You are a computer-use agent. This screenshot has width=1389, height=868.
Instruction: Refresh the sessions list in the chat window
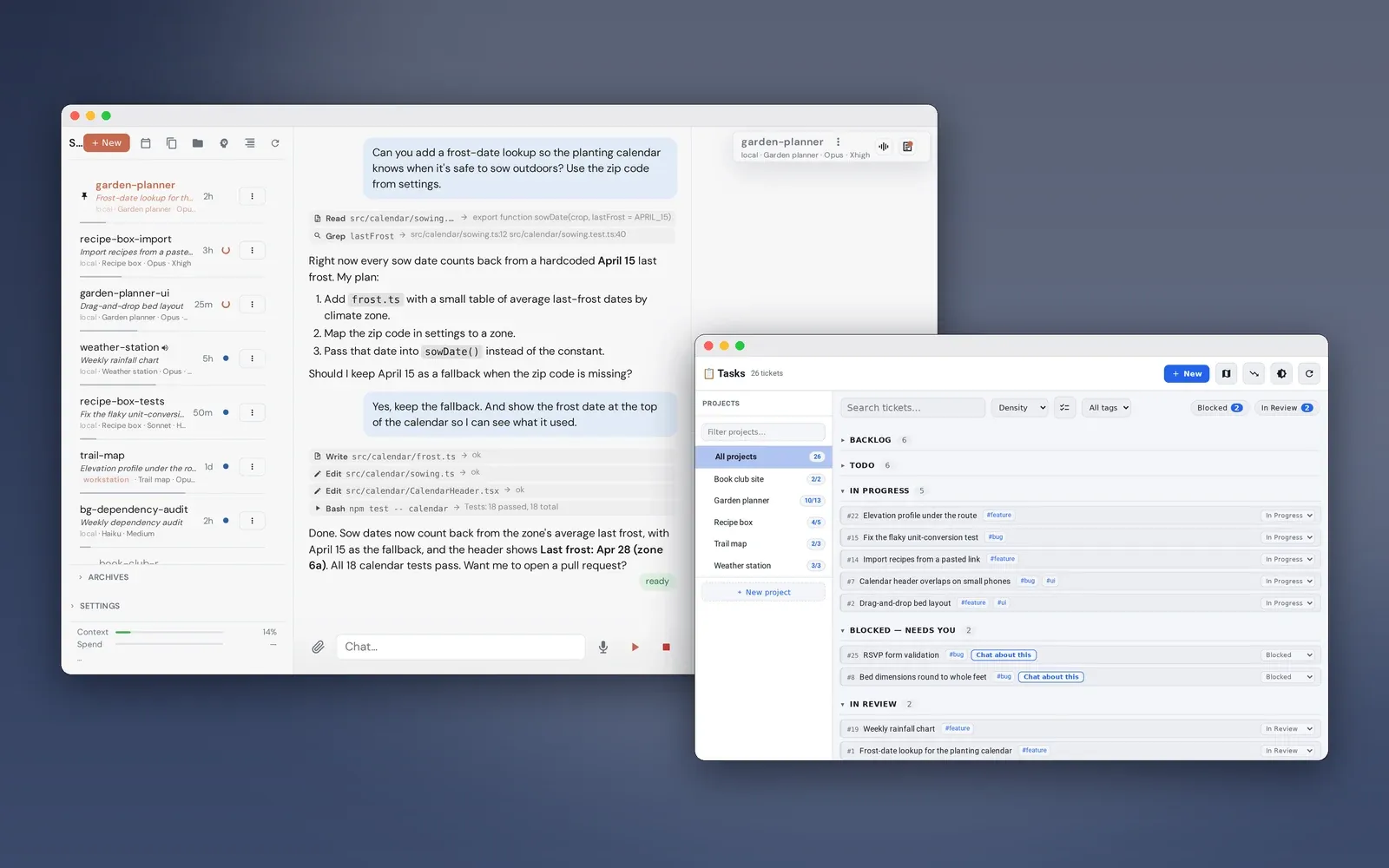coord(275,143)
